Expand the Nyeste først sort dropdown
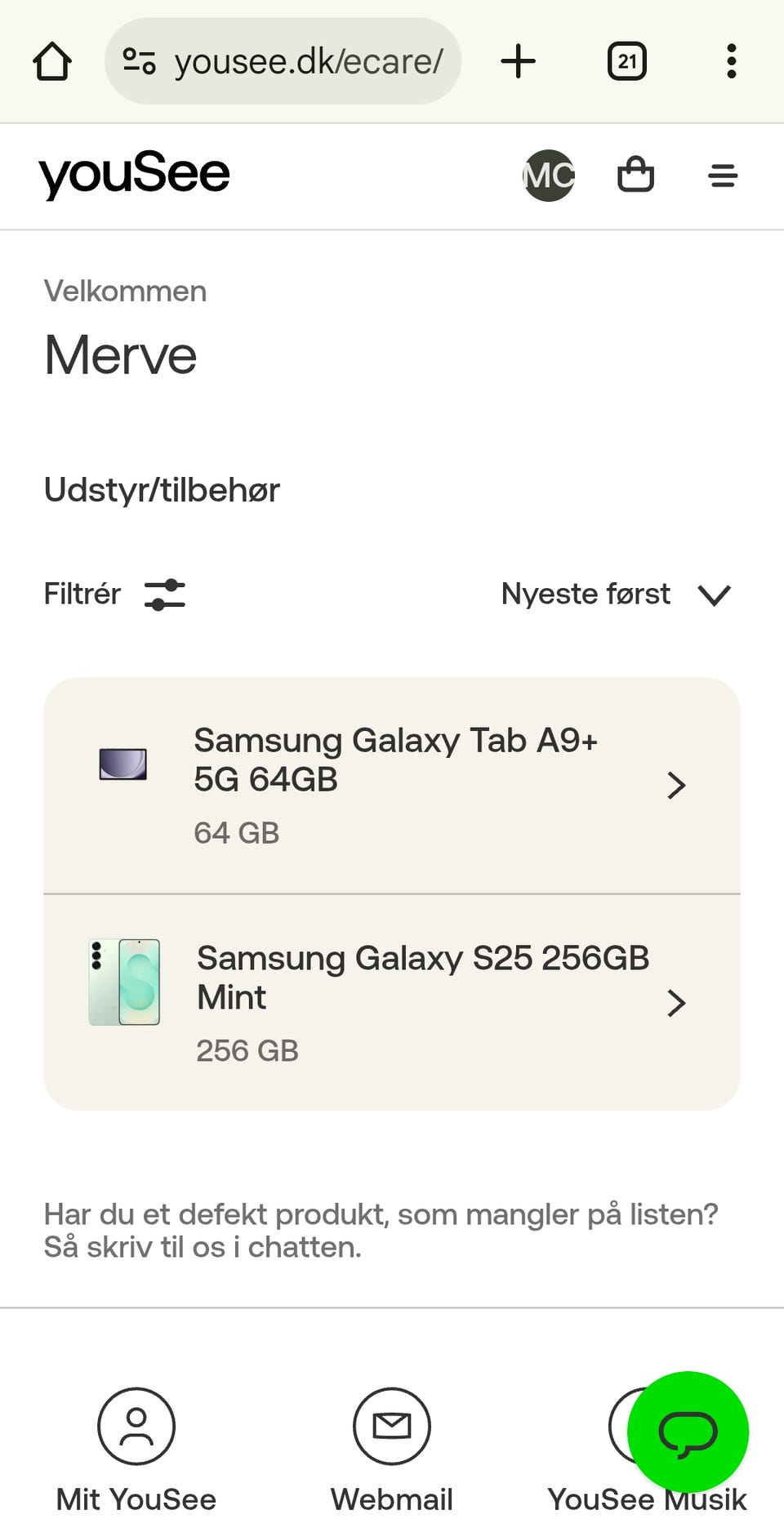784x1528 pixels. pos(616,594)
